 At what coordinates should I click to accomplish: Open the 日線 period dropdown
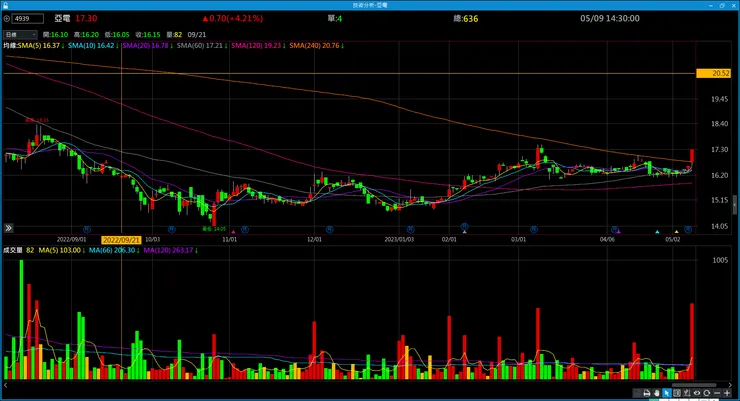coord(20,35)
